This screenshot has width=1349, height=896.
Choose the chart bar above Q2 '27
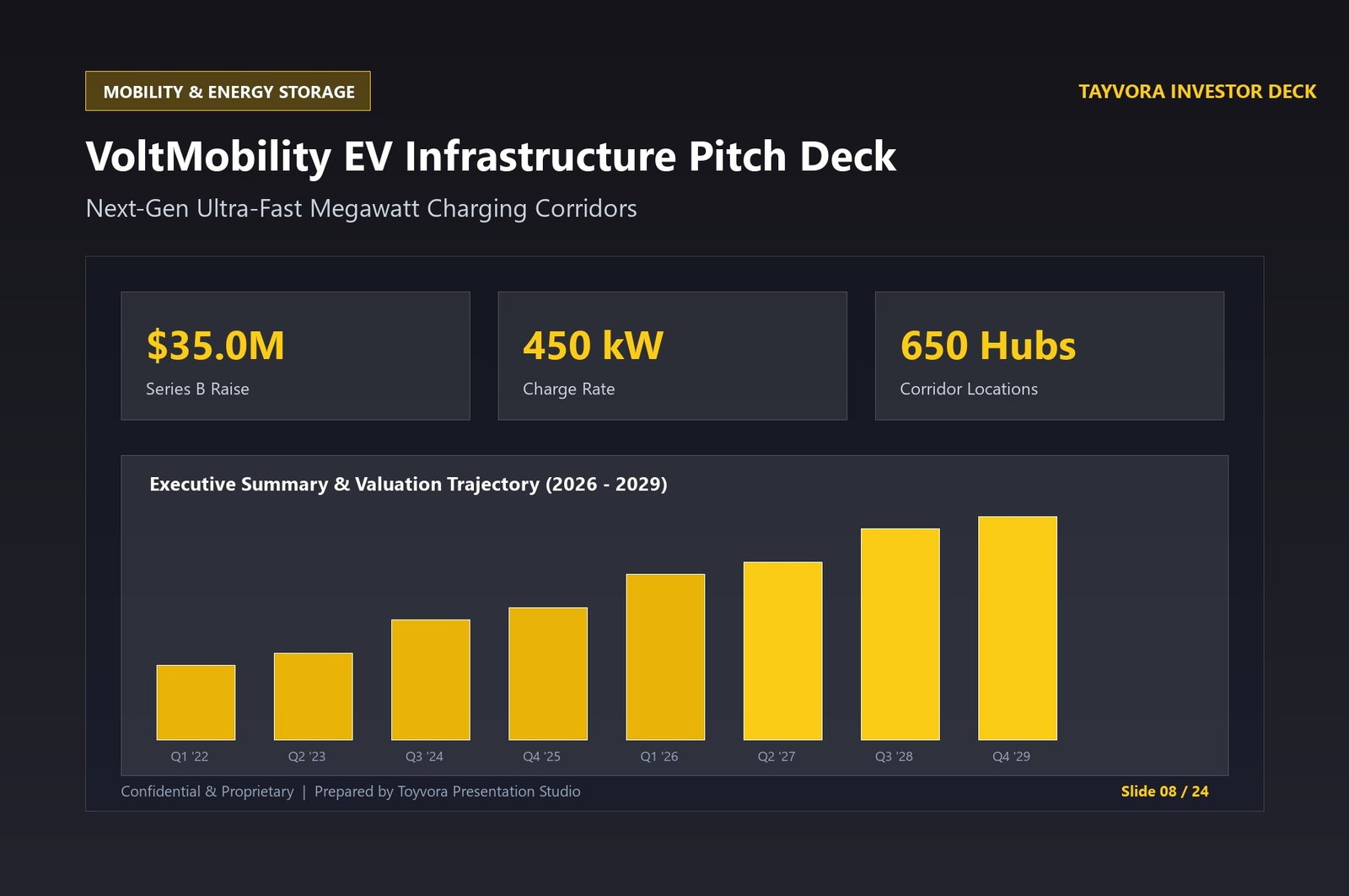[x=782, y=651]
